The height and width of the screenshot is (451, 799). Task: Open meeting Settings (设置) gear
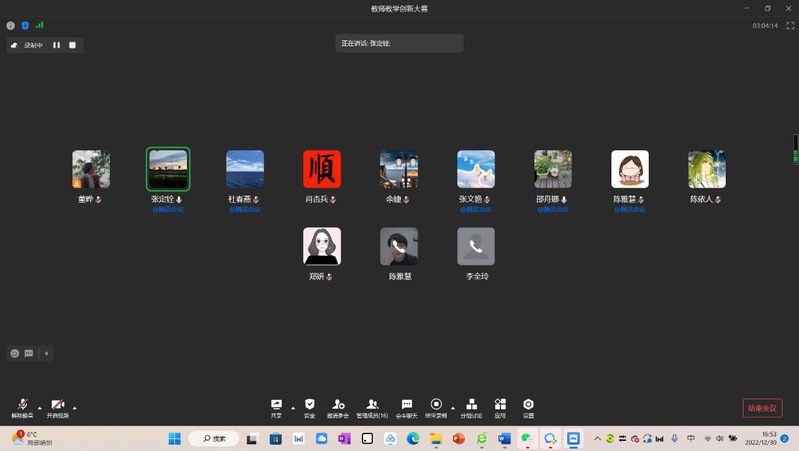click(528, 406)
